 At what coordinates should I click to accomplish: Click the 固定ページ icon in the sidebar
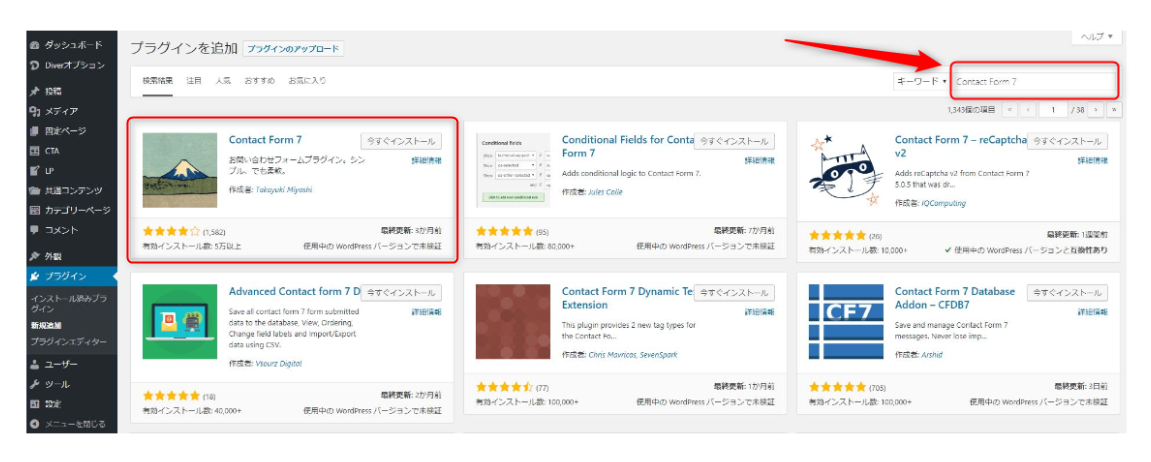tap(35, 131)
